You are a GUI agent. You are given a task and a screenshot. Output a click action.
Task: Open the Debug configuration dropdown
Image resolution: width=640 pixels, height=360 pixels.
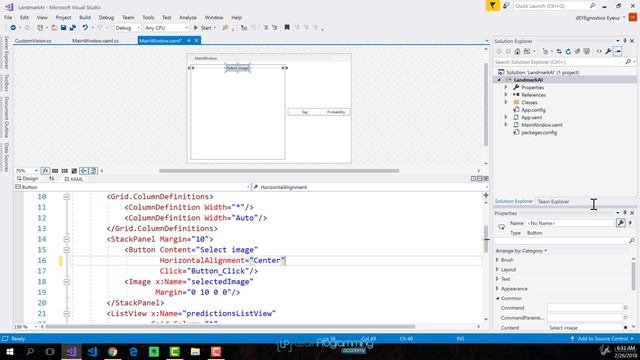coord(127,28)
